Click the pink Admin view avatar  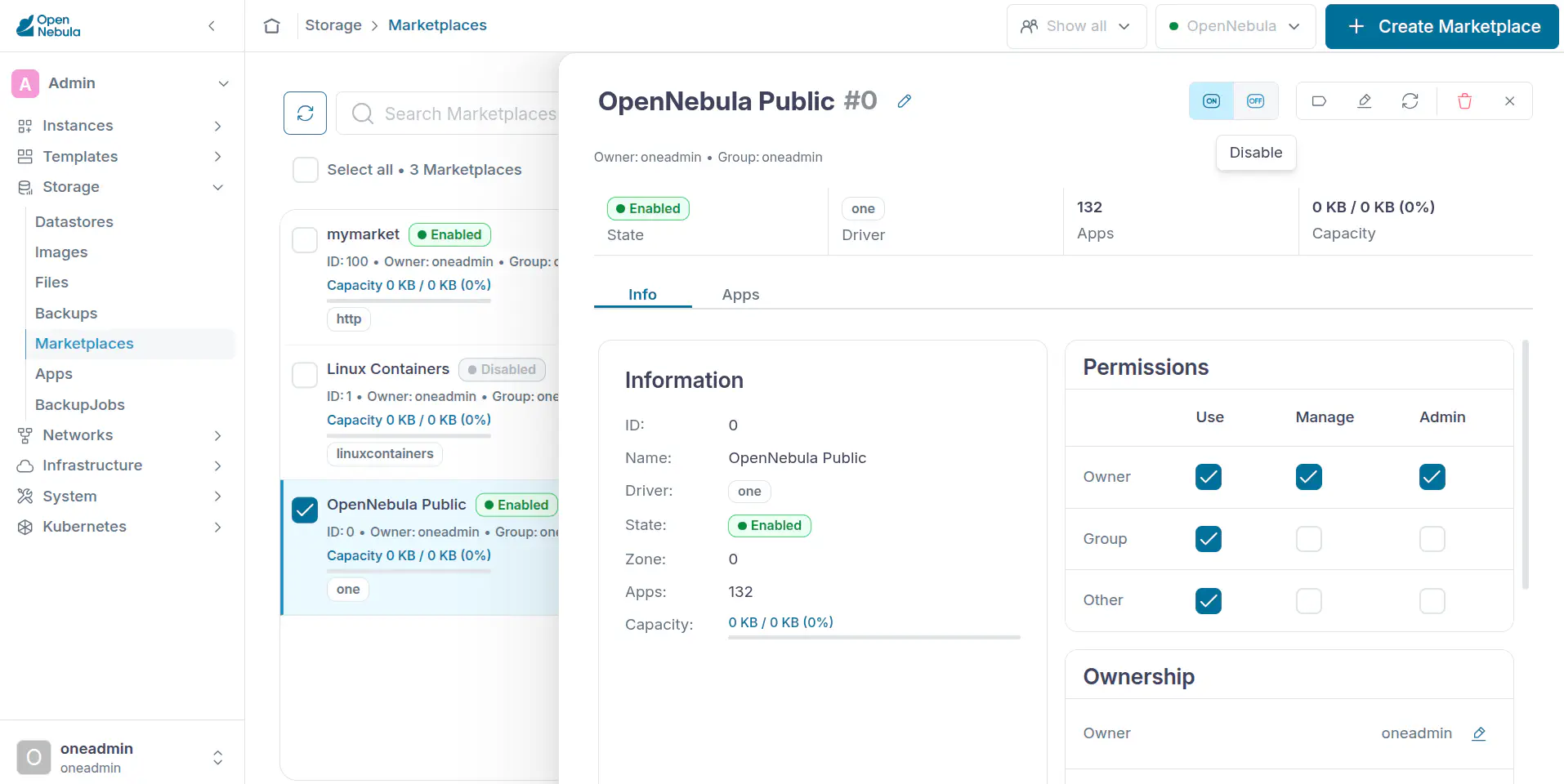[25, 83]
